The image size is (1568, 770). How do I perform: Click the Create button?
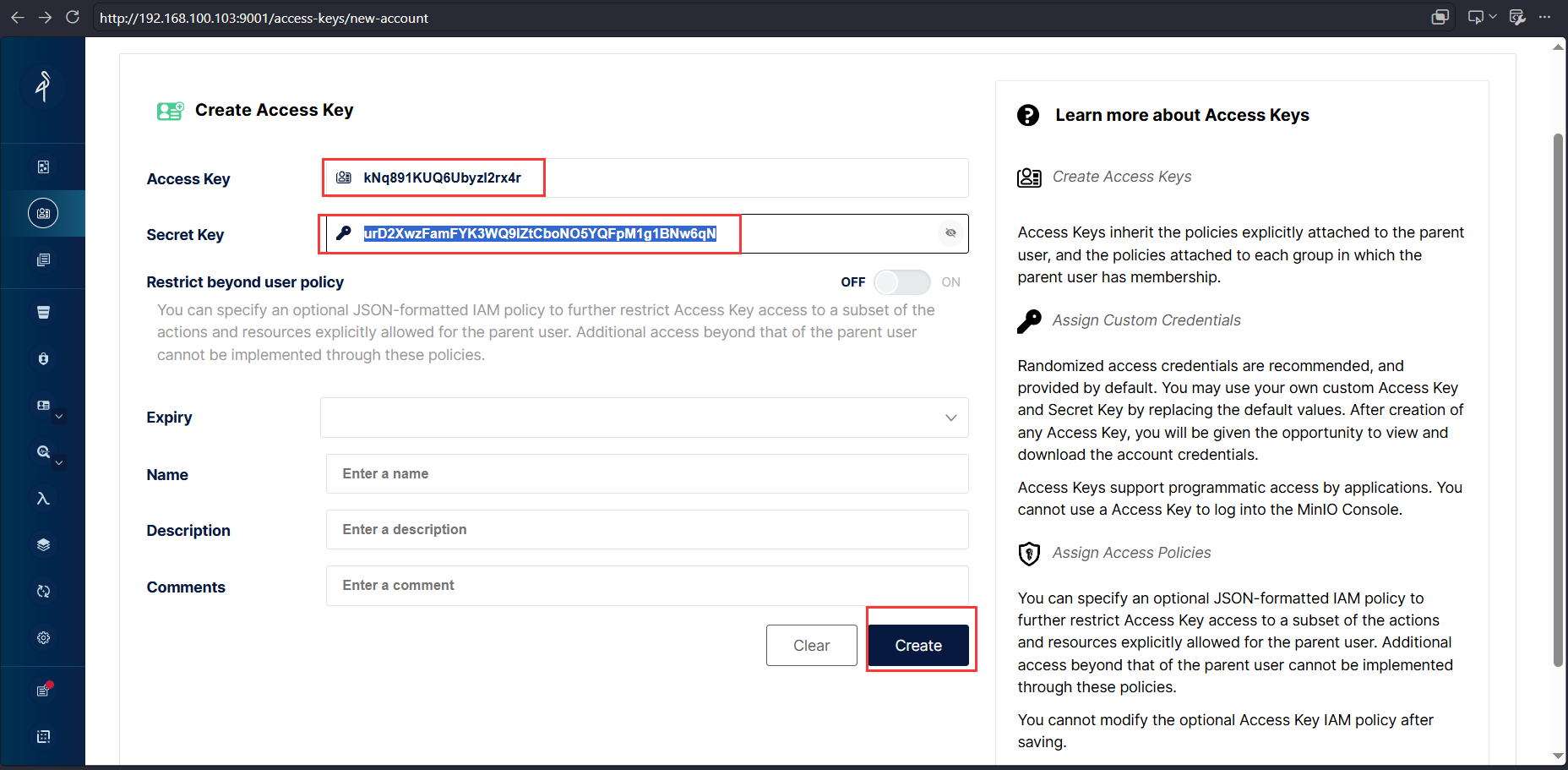click(x=918, y=646)
